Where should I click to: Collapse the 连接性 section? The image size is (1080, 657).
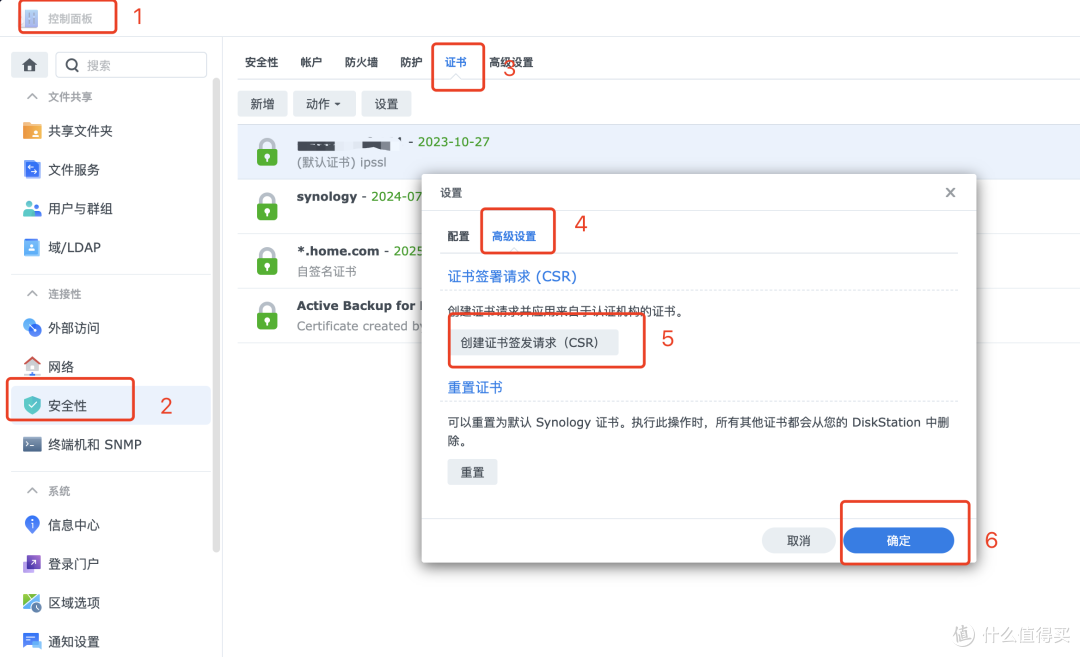32,294
